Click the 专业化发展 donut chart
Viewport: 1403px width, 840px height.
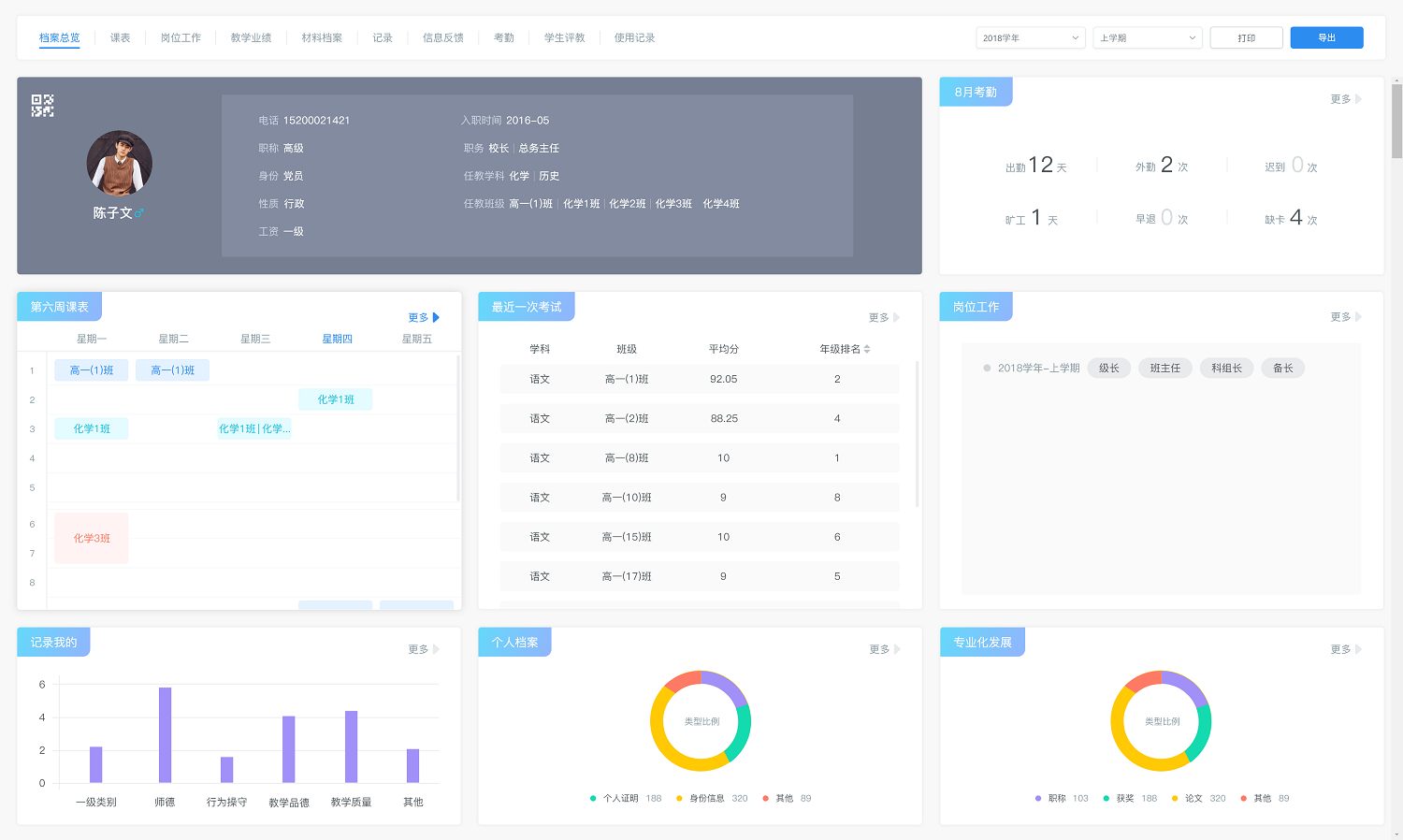[x=1161, y=721]
